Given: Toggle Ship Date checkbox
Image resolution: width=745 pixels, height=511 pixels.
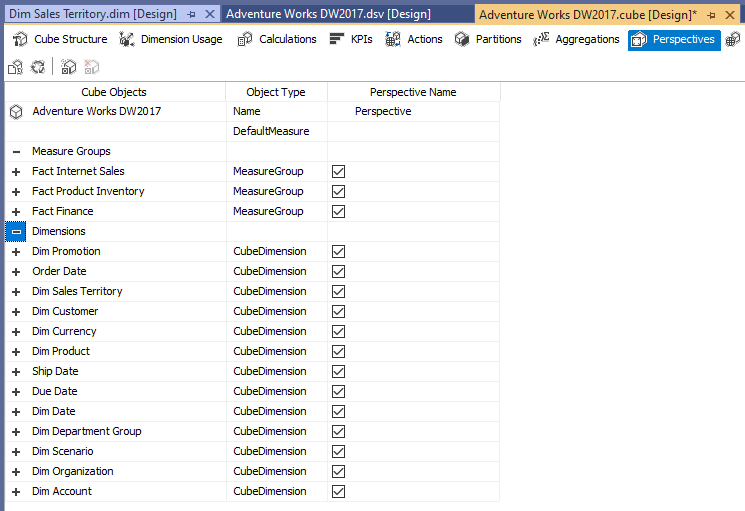Looking at the screenshot, I should 338,371.
